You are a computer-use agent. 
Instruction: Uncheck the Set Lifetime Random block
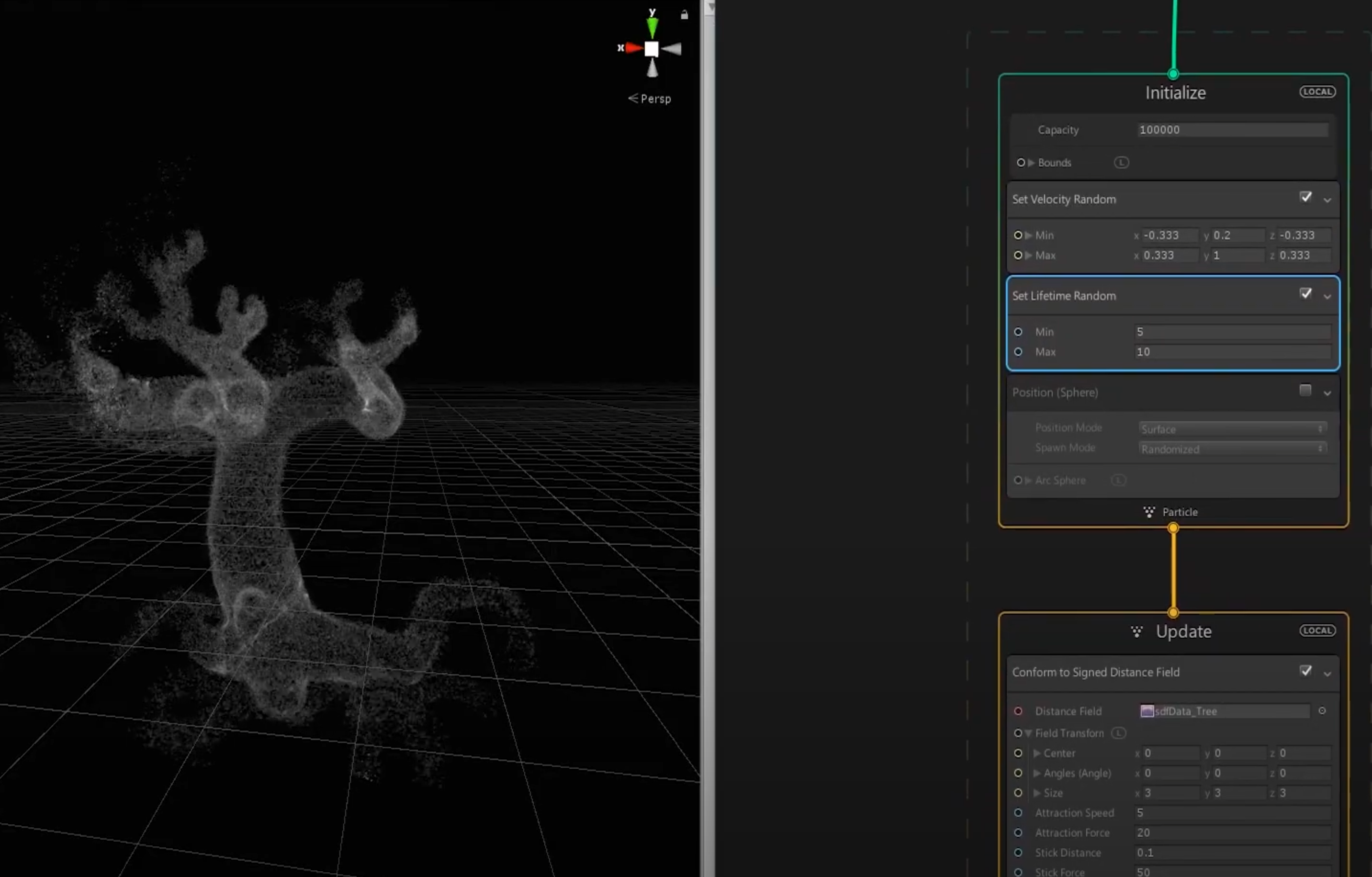coord(1305,294)
